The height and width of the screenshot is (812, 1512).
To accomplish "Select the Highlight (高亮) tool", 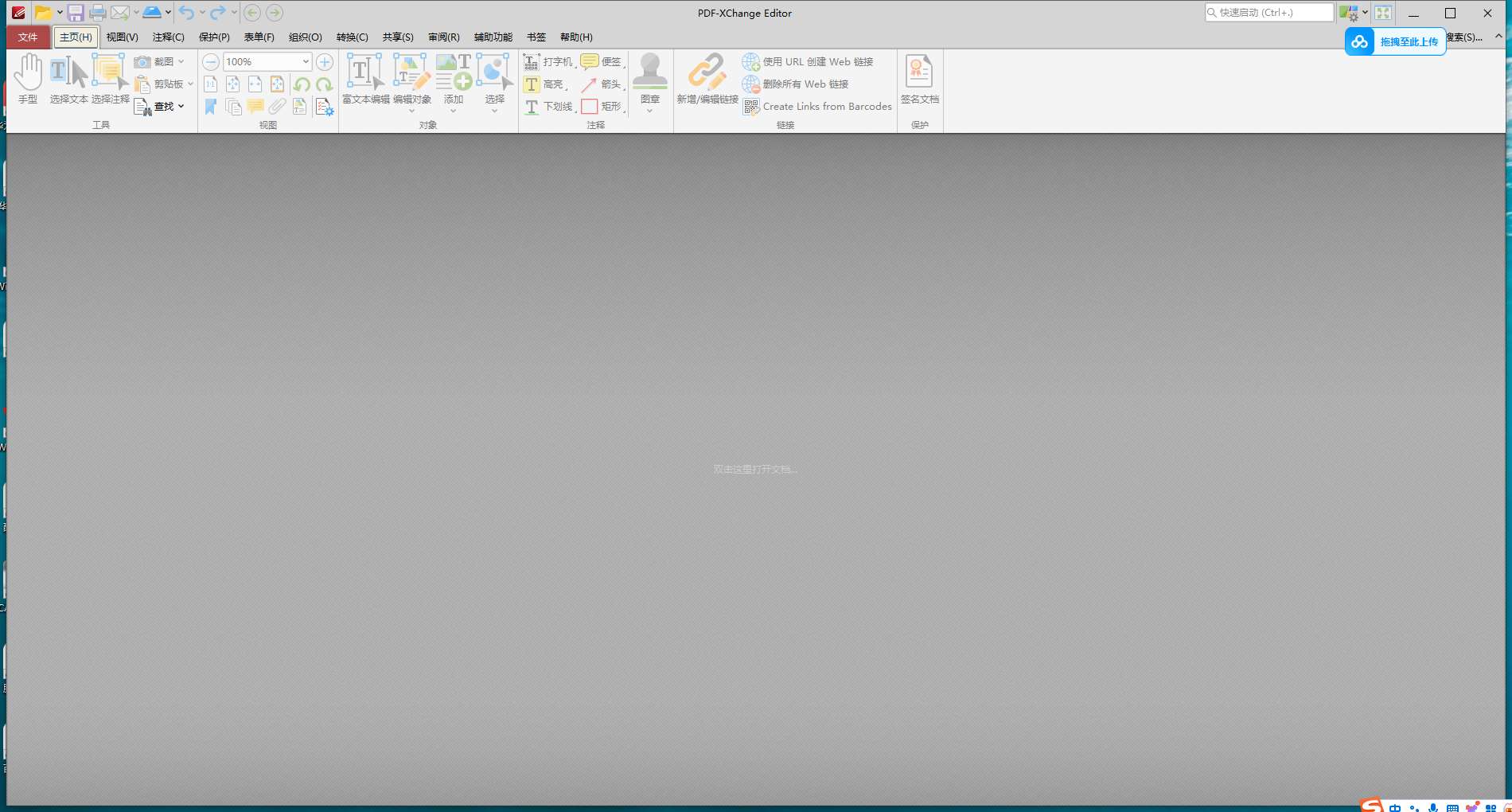I will [x=544, y=84].
